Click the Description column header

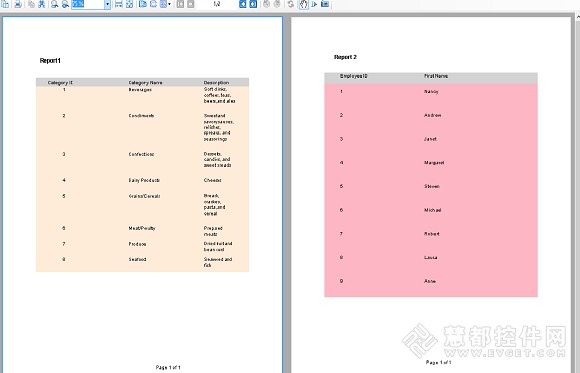(x=216, y=83)
